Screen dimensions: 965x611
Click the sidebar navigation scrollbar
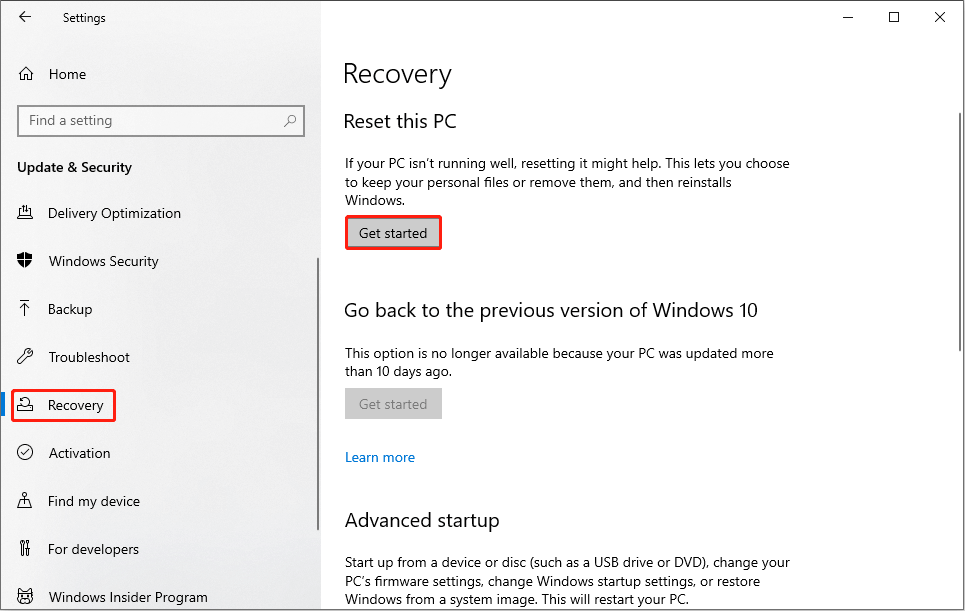(x=318, y=394)
